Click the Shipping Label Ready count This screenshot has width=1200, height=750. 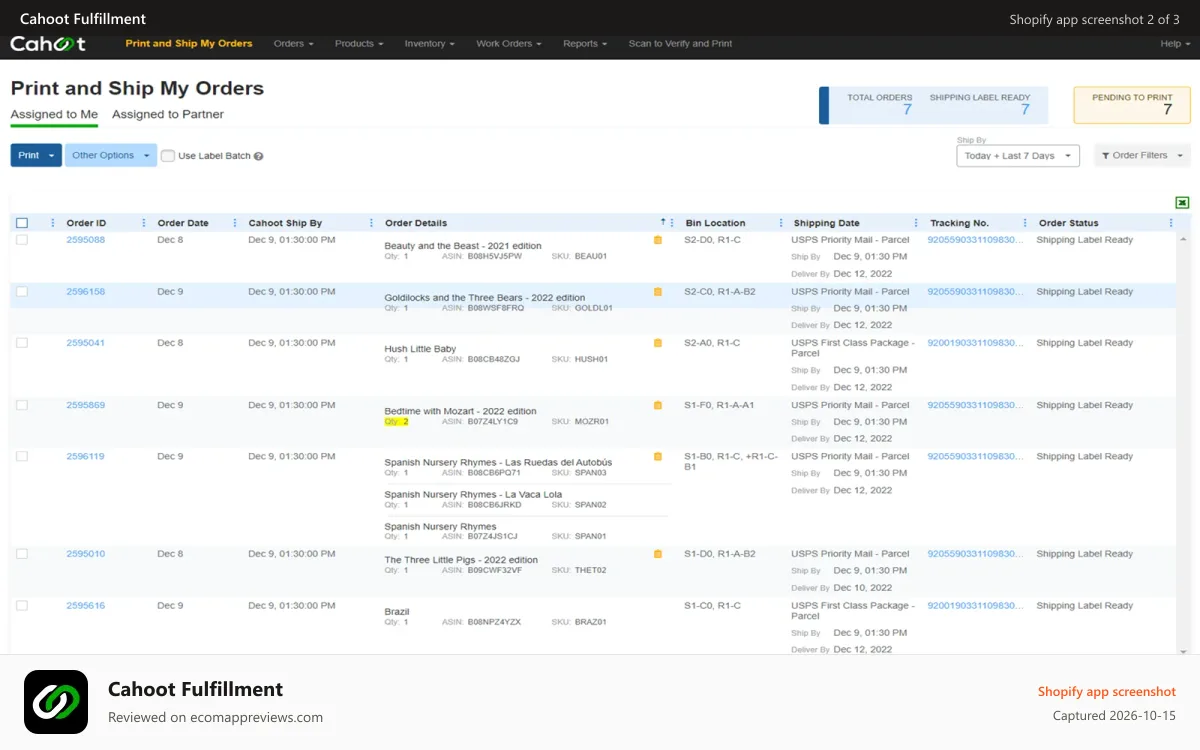(1025, 110)
